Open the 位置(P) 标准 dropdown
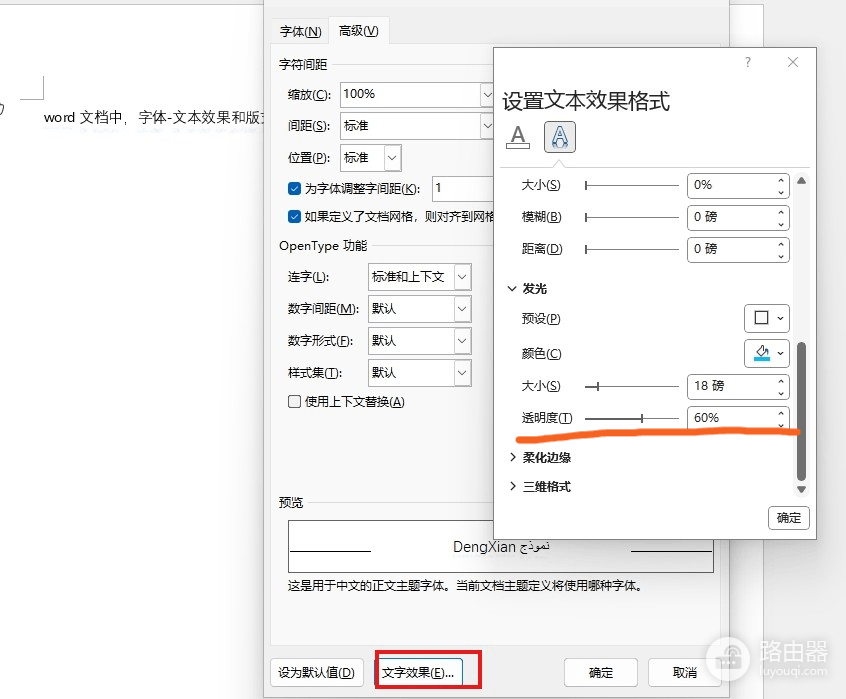846x699 pixels. pyautogui.click(x=392, y=158)
